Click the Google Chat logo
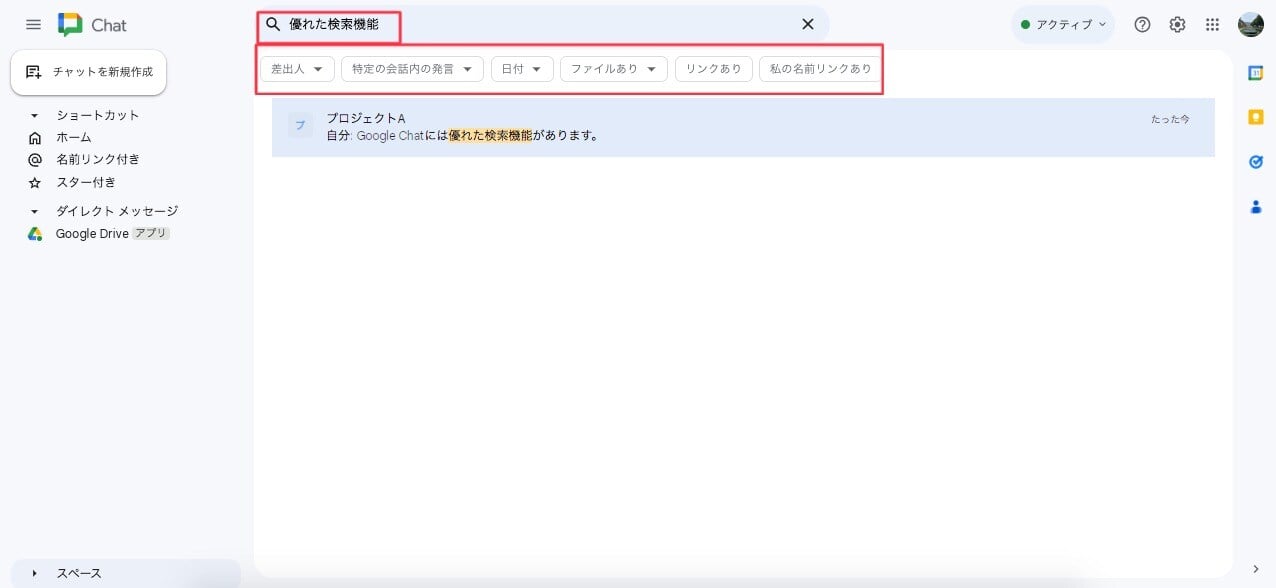This screenshot has height=588, width=1276. (x=92, y=25)
